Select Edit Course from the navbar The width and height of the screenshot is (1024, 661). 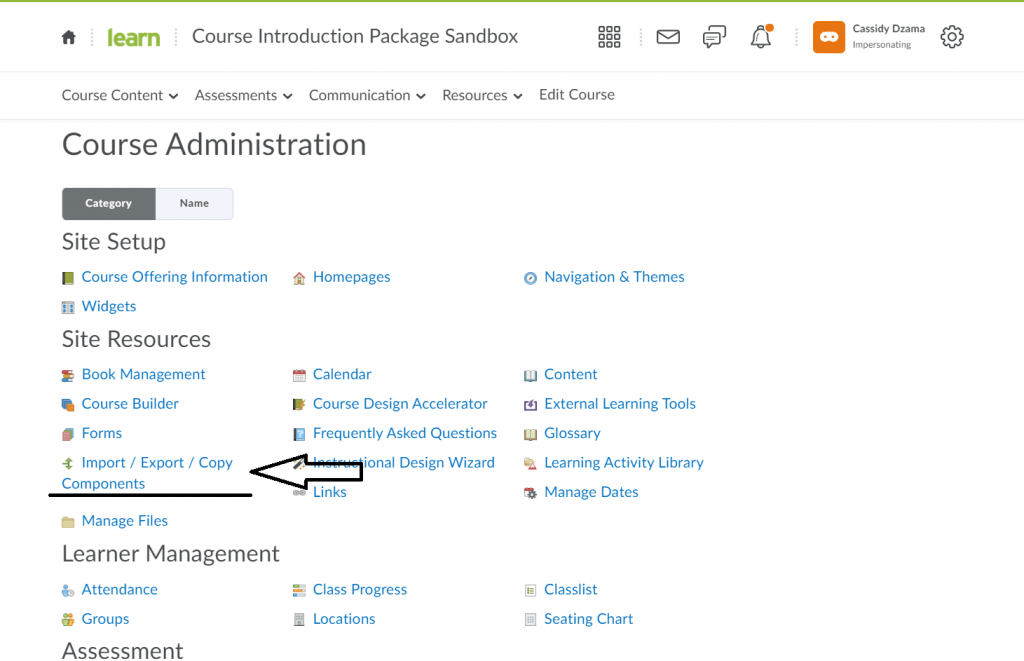(x=576, y=95)
